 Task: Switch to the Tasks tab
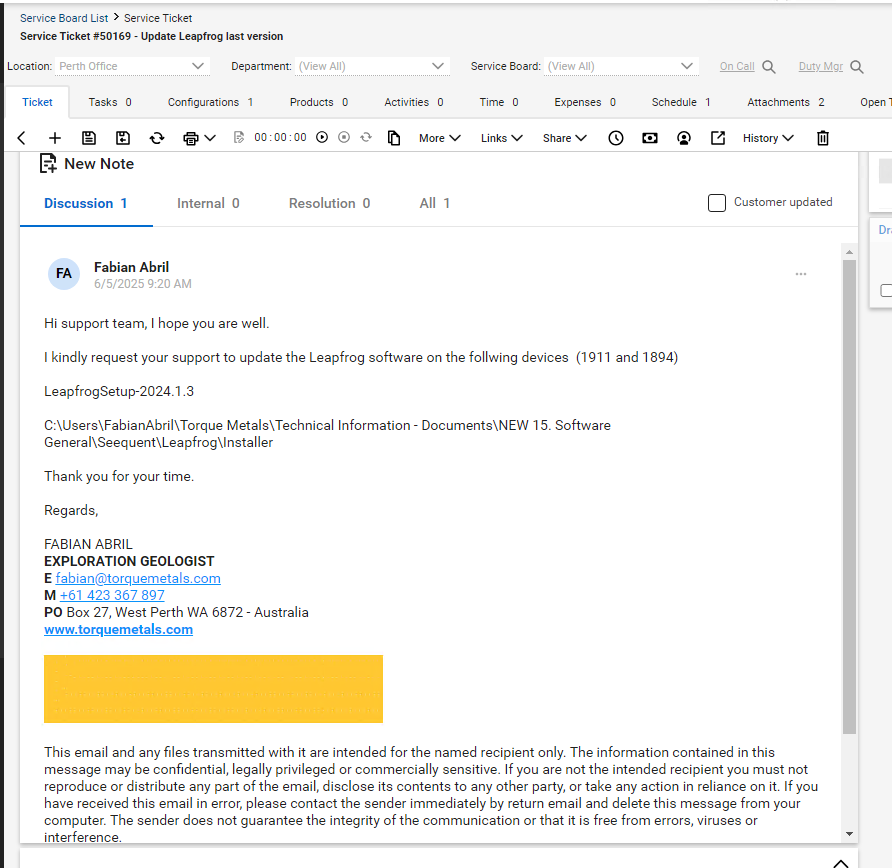pos(110,102)
